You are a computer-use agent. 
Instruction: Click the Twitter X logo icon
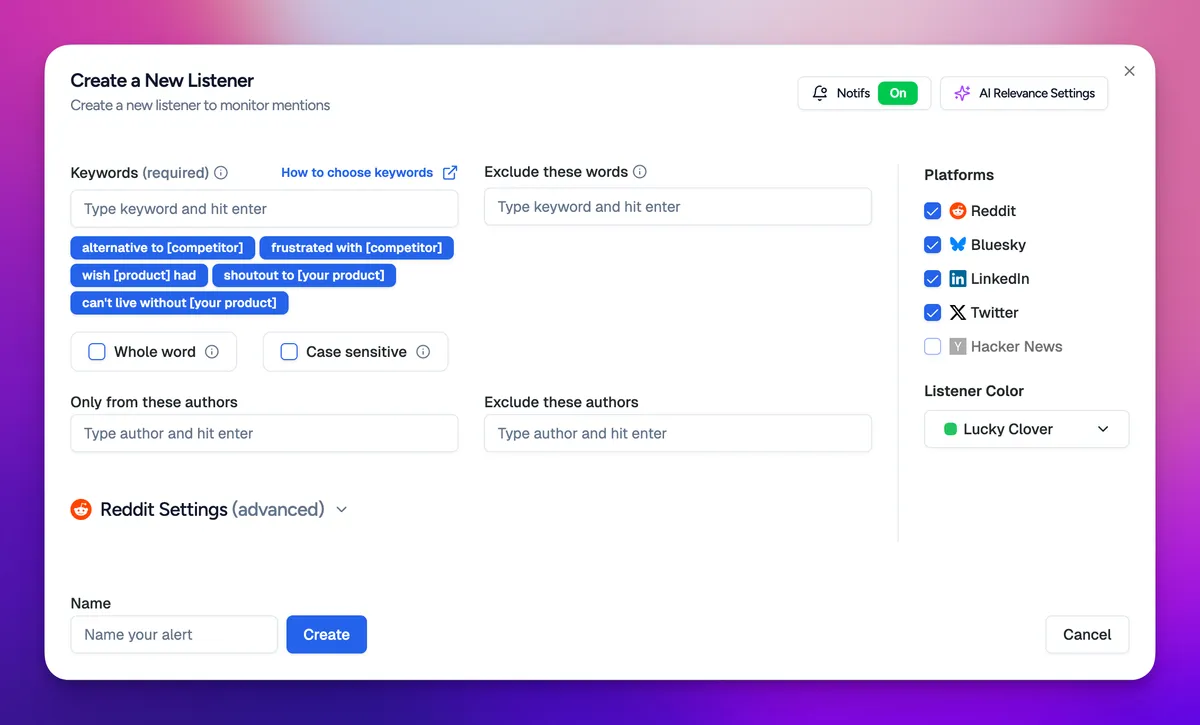pos(958,313)
